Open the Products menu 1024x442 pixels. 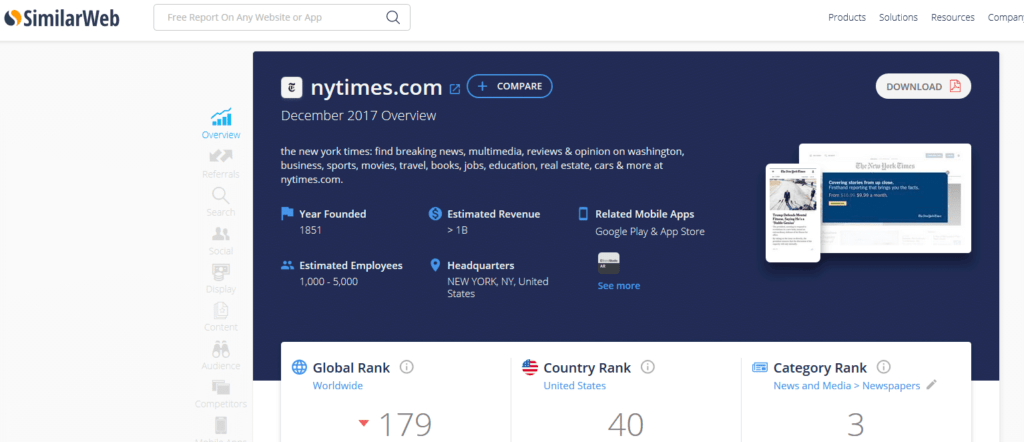click(x=847, y=18)
